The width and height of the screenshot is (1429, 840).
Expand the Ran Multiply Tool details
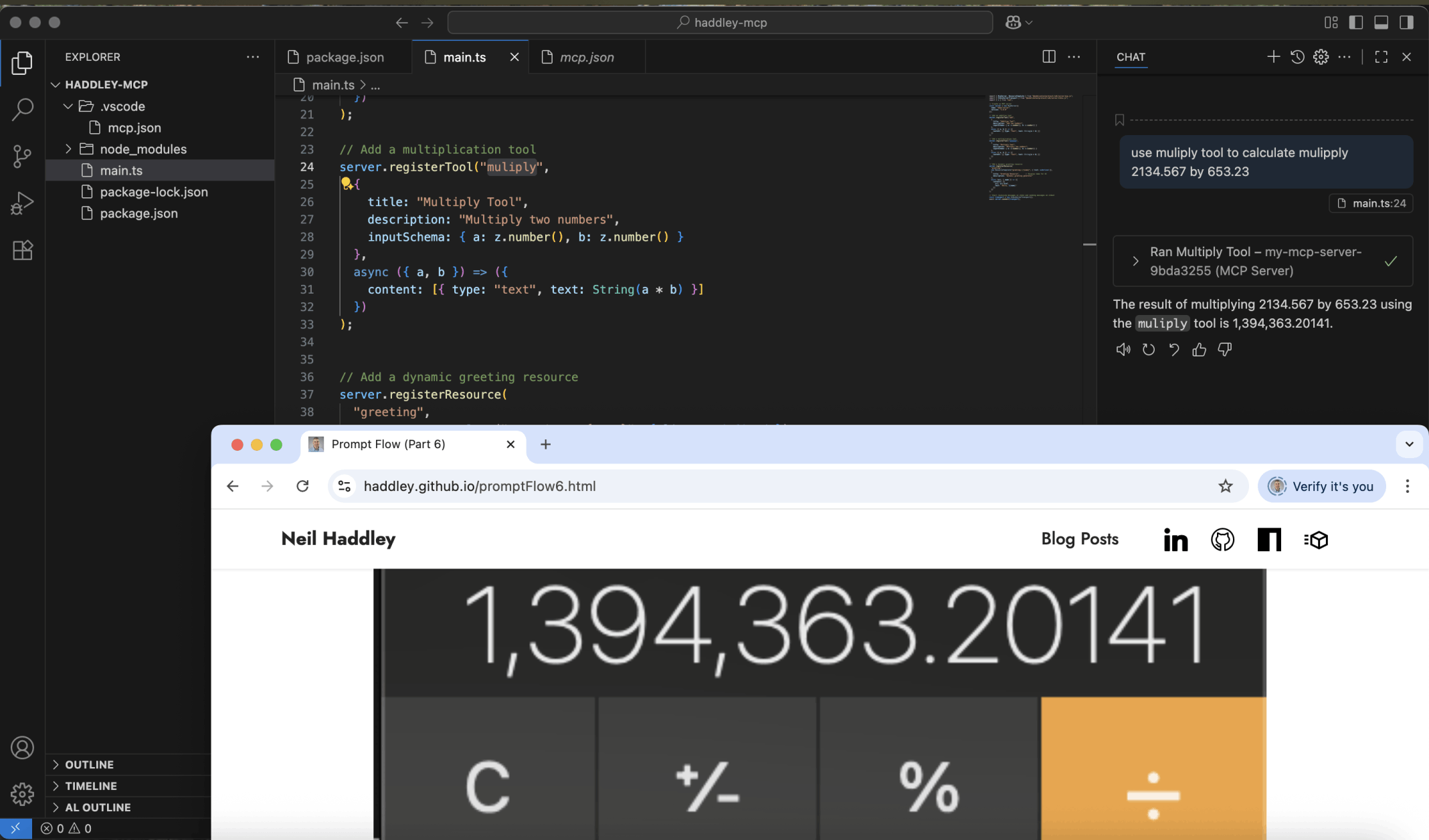coord(1135,261)
